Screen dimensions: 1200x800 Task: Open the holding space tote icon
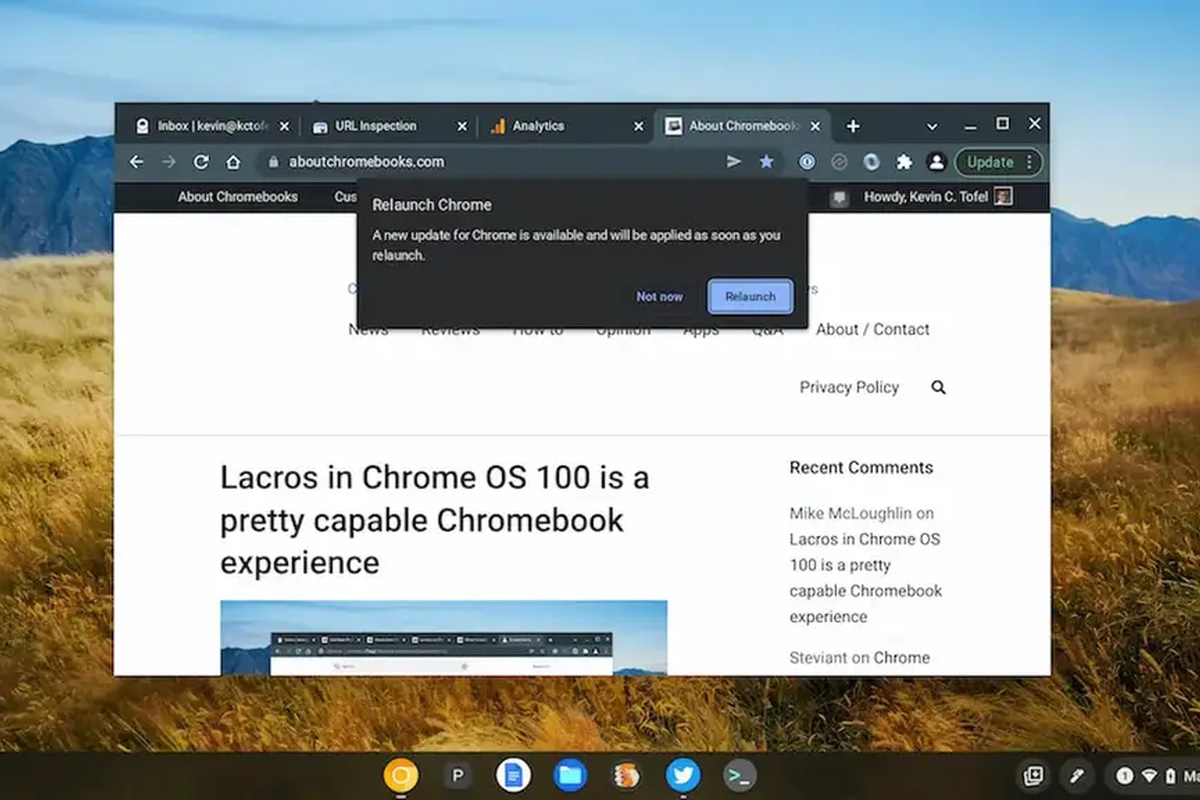(1034, 775)
